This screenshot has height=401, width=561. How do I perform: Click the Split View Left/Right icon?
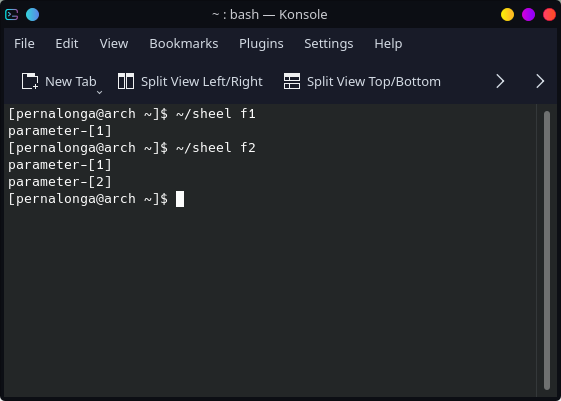click(126, 81)
